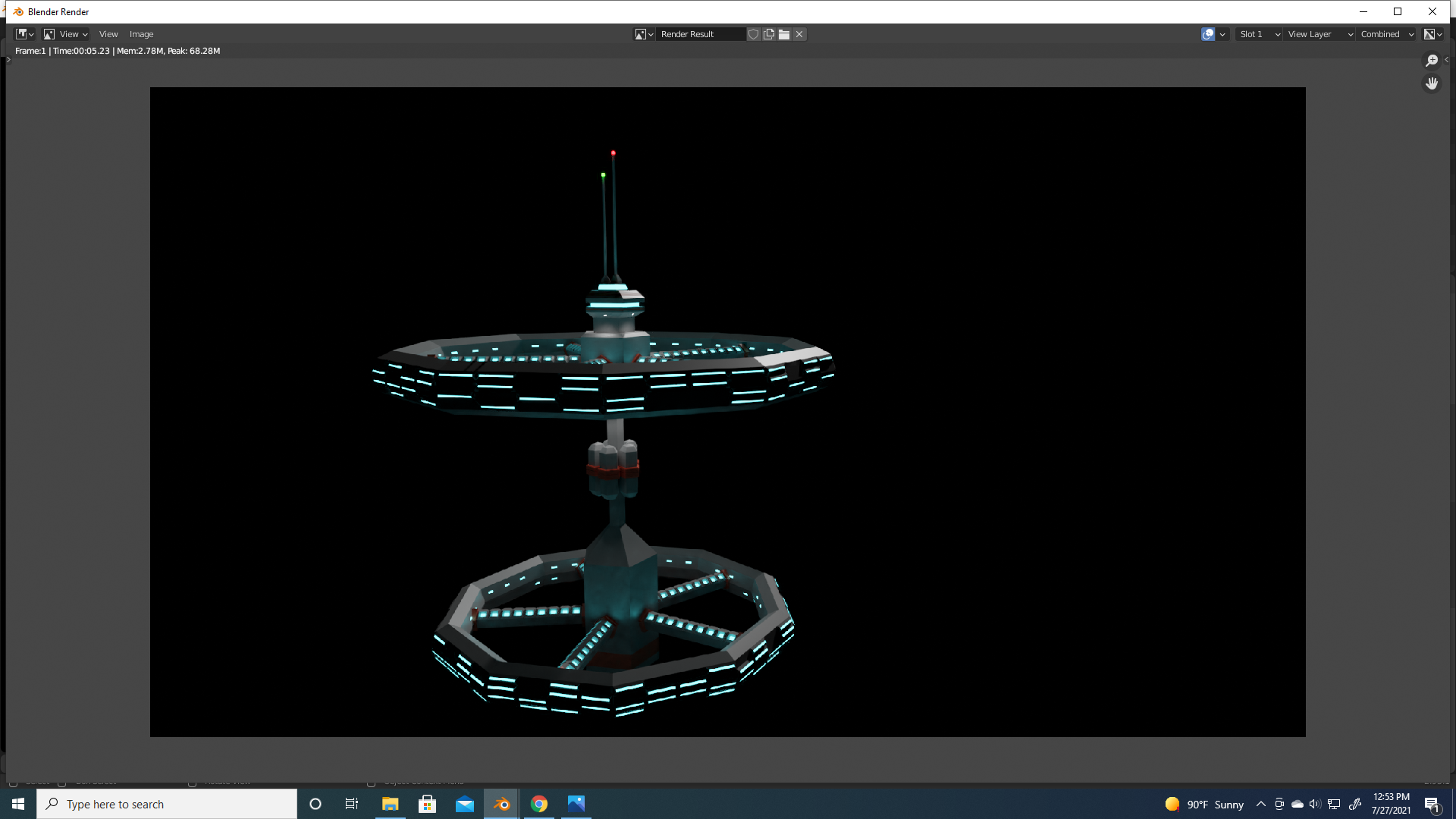Expand the gizmo options dropdown arrow
Image resolution: width=1456 pixels, height=819 pixels.
click(1222, 34)
